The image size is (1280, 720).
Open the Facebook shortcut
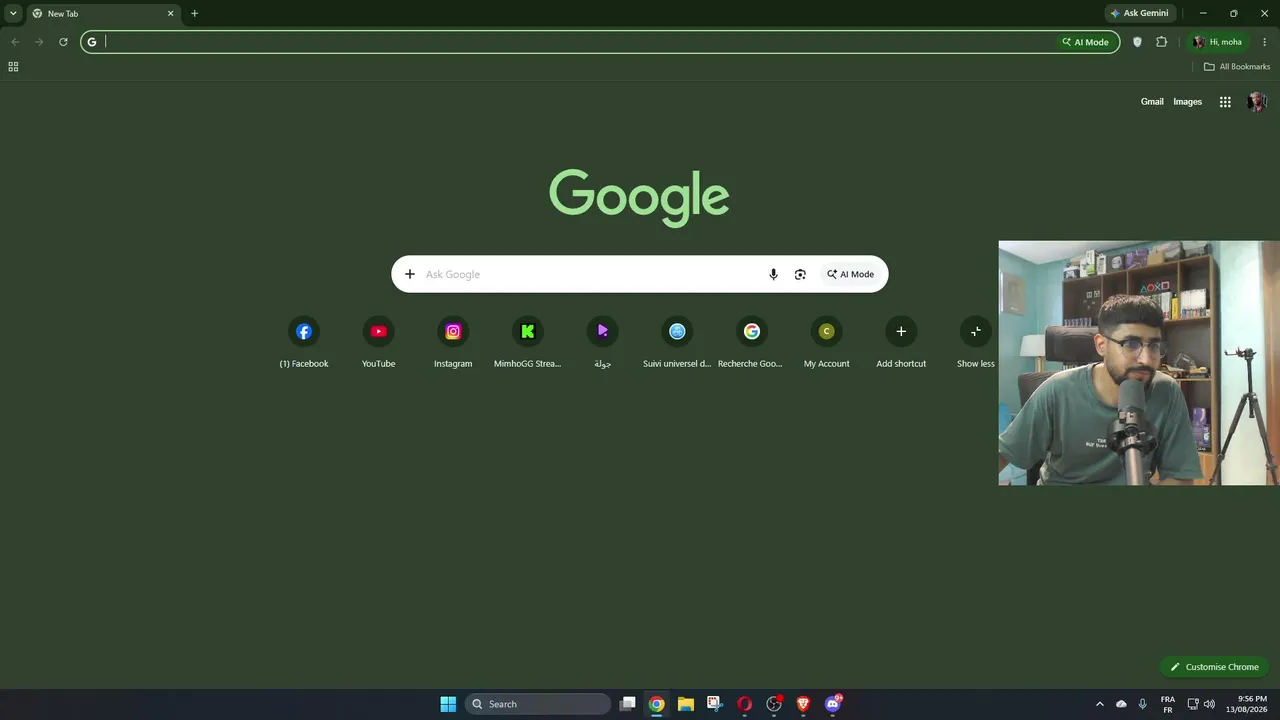coord(304,332)
